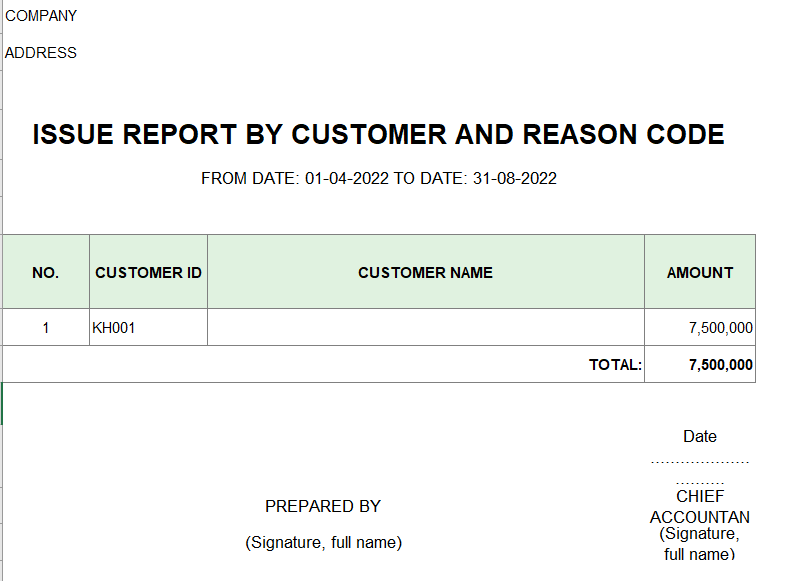Image resolution: width=792 pixels, height=581 pixels.
Task: Select the AMOUNT header cell
Action: [699, 272]
